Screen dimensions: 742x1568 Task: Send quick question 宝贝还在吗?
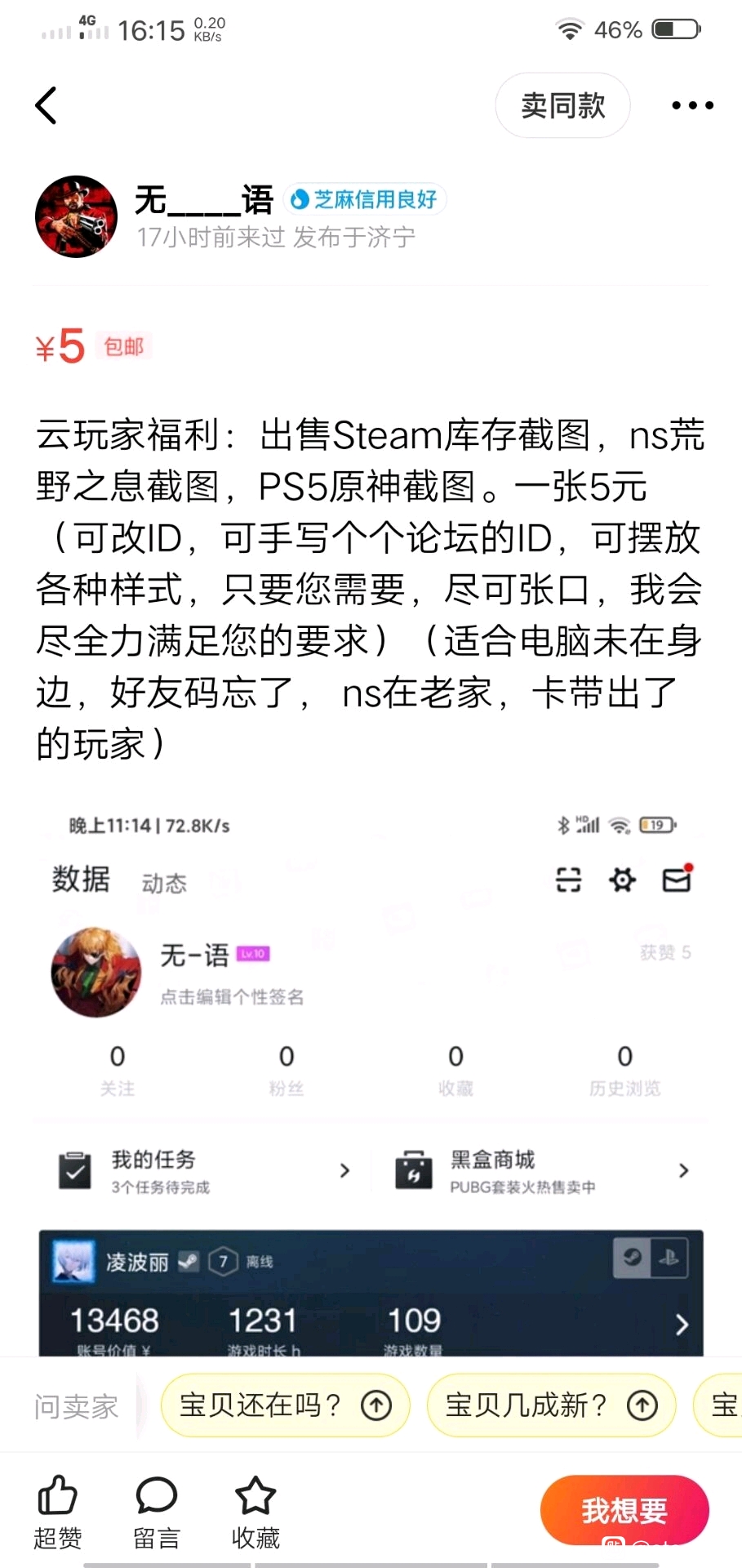click(285, 1405)
